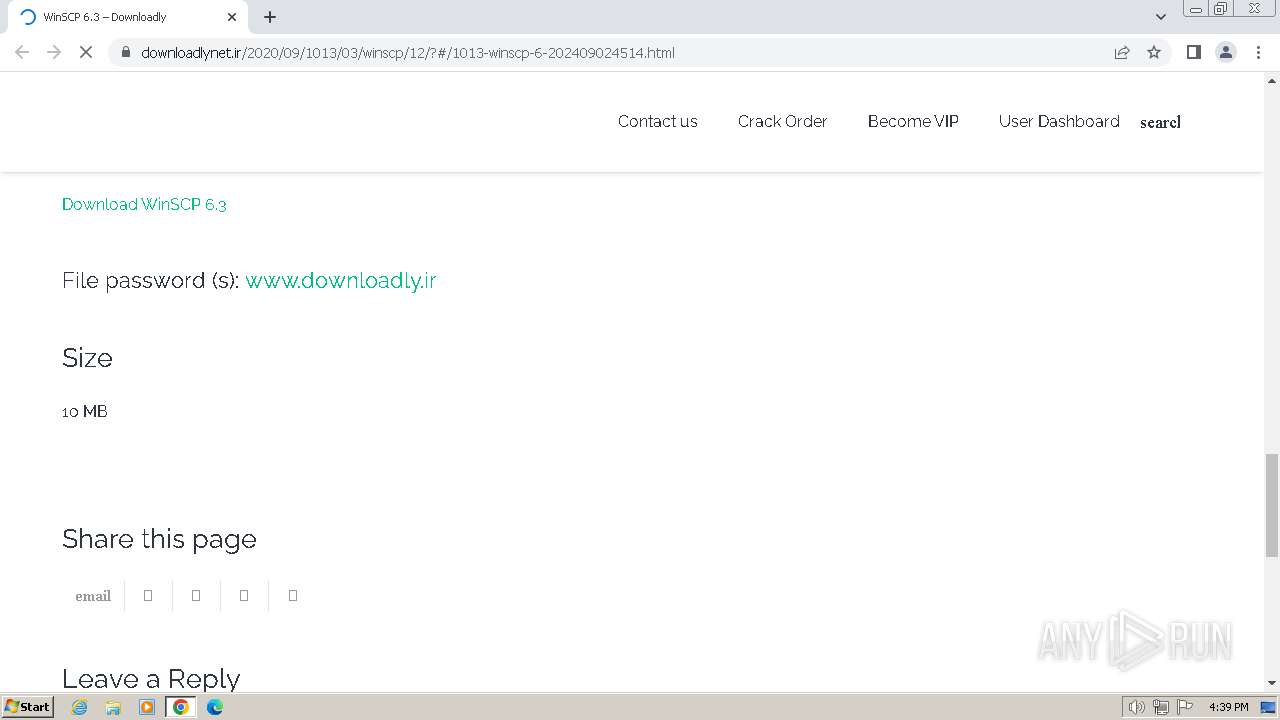The width and height of the screenshot is (1280, 720).
Task: Open media player from taskbar
Action: pos(147,707)
